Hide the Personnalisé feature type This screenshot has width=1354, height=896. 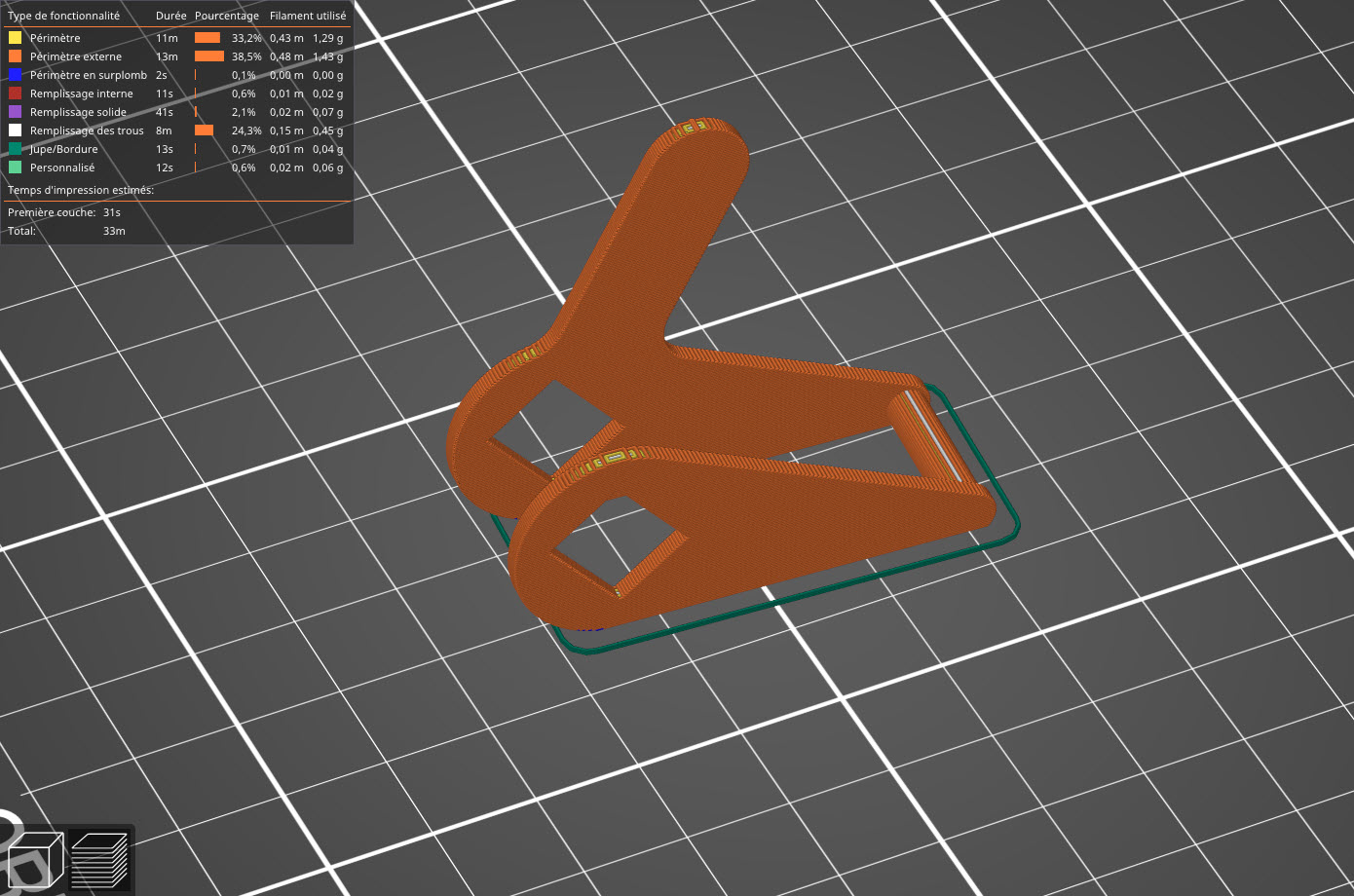(x=62, y=168)
